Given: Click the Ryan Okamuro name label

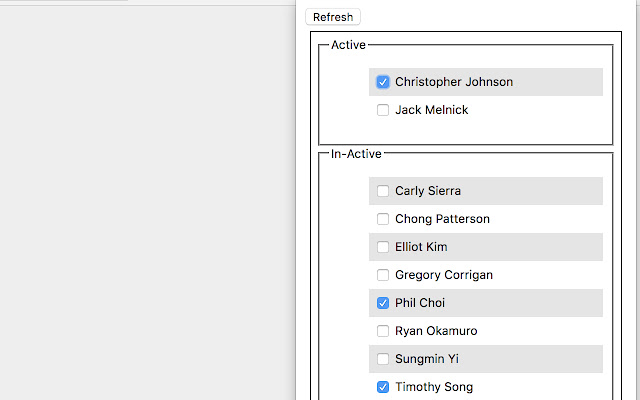Looking at the screenshot, I should (436, 331).
